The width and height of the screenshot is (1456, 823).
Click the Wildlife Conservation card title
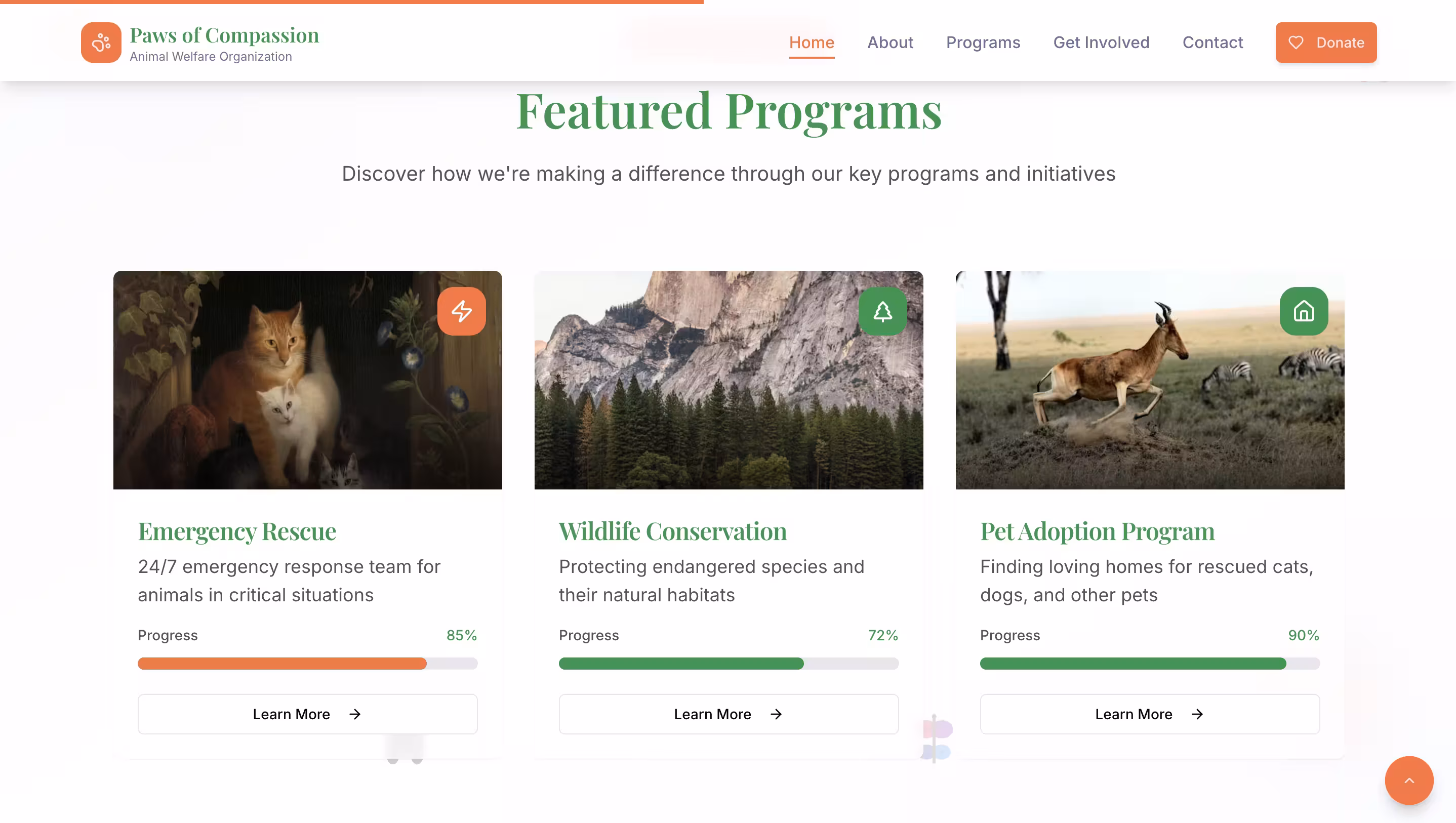[x=673, y=531]
